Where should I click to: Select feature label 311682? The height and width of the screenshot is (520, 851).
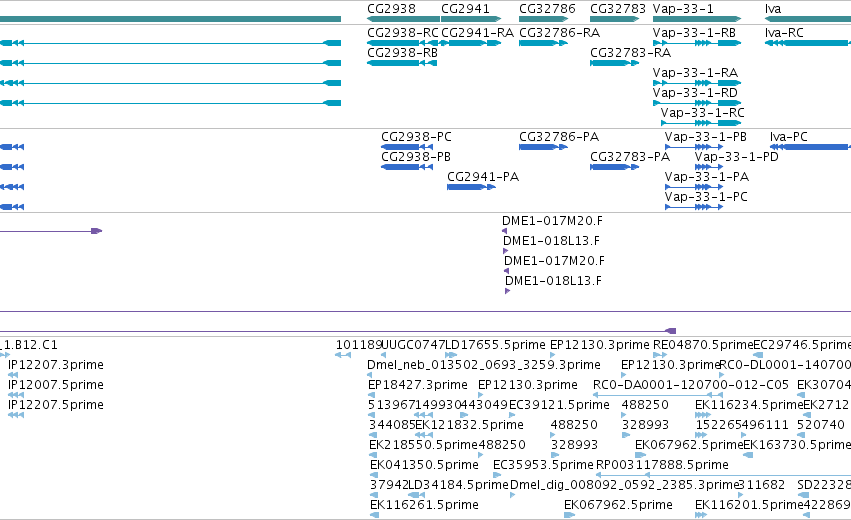(761, 485)
